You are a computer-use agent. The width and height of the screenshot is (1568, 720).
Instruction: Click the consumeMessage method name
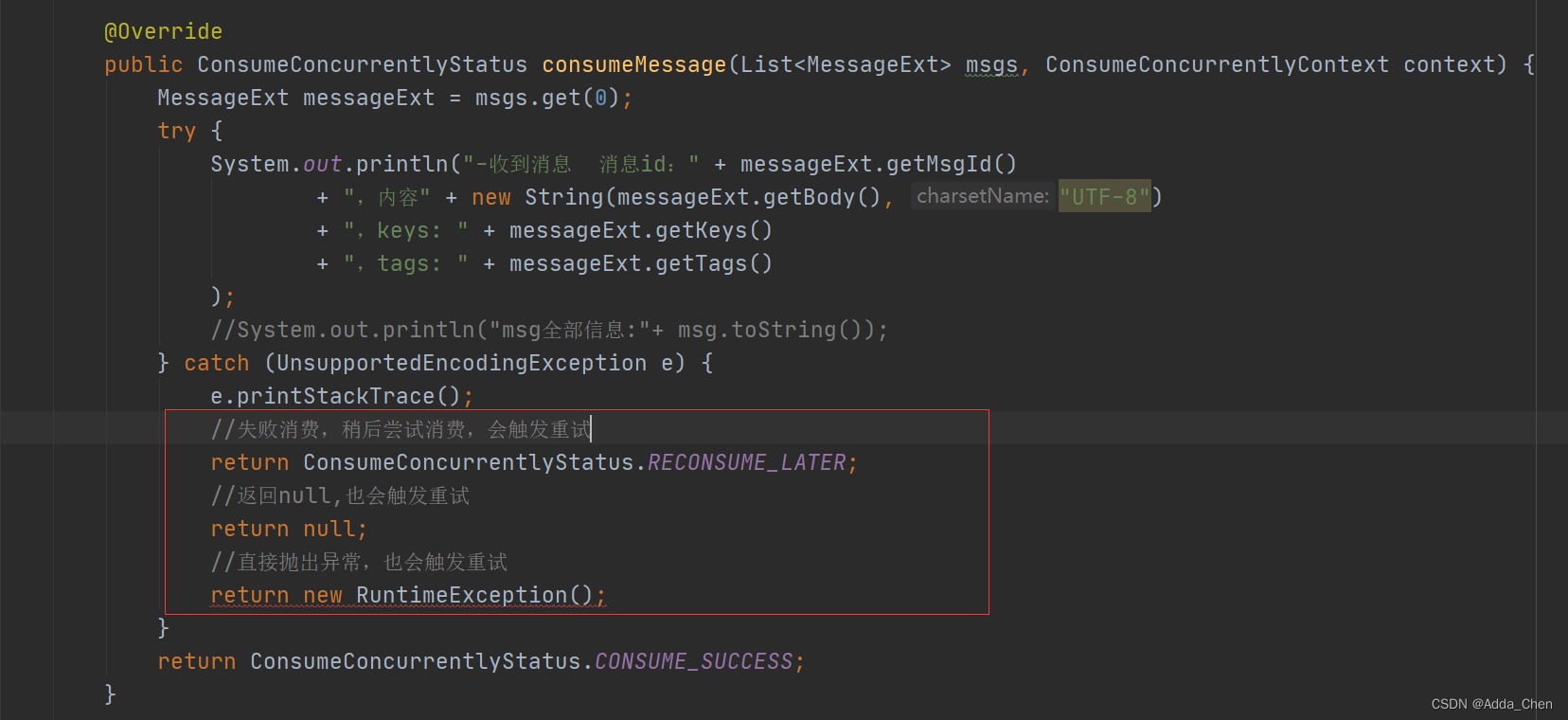[x=633, y=64]
